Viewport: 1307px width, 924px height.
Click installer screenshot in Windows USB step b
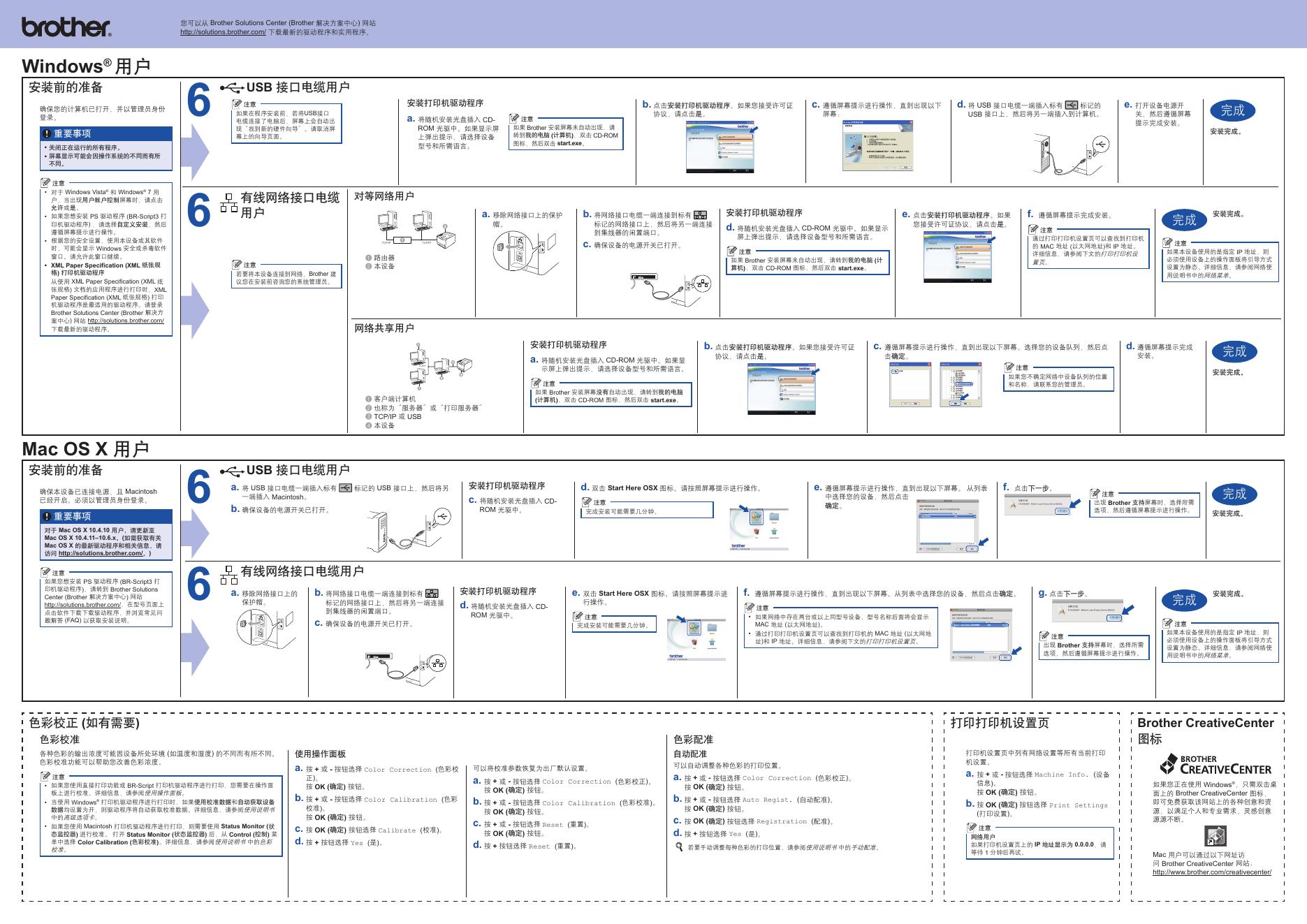pos(721,147)
